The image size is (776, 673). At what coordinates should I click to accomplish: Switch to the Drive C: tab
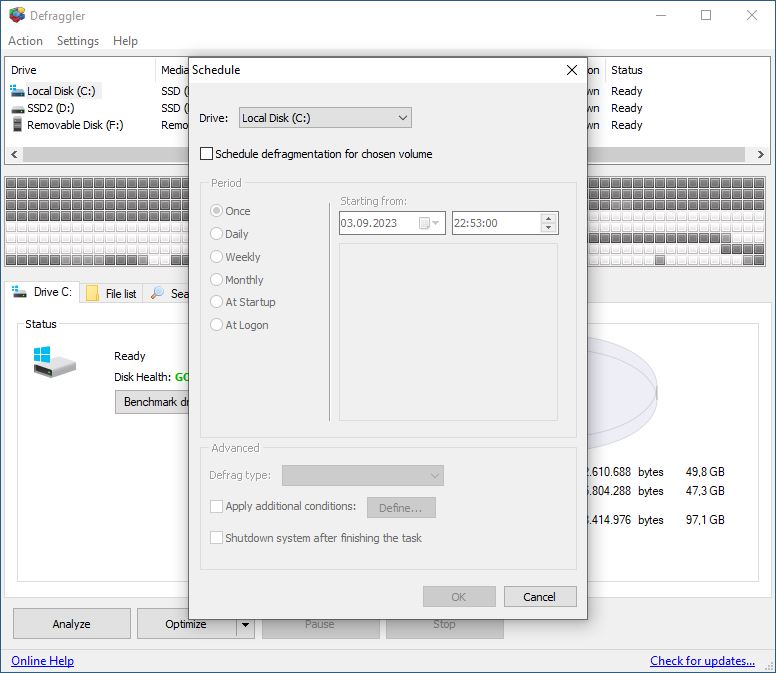(x=42, y=292)
